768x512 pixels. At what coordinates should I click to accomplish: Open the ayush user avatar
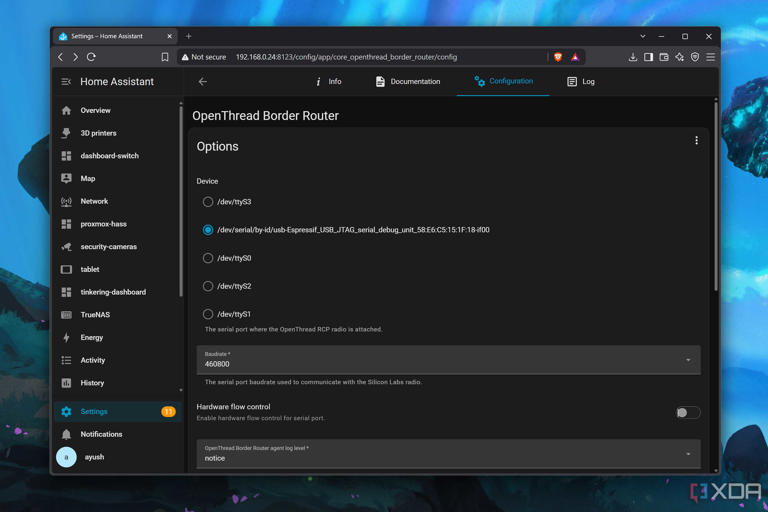[67, 457]
